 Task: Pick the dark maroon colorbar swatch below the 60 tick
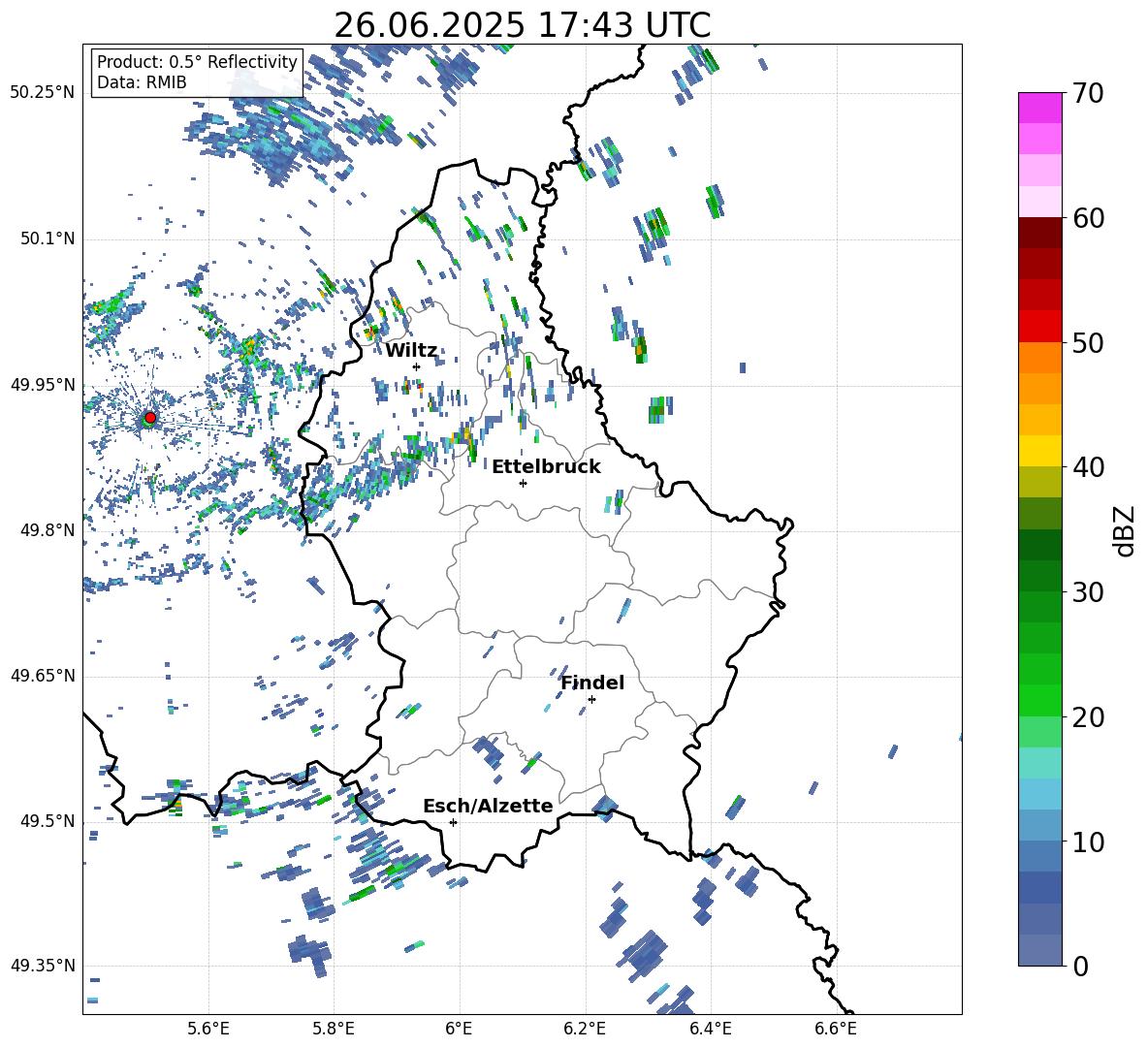click(x=1039, y=233)
